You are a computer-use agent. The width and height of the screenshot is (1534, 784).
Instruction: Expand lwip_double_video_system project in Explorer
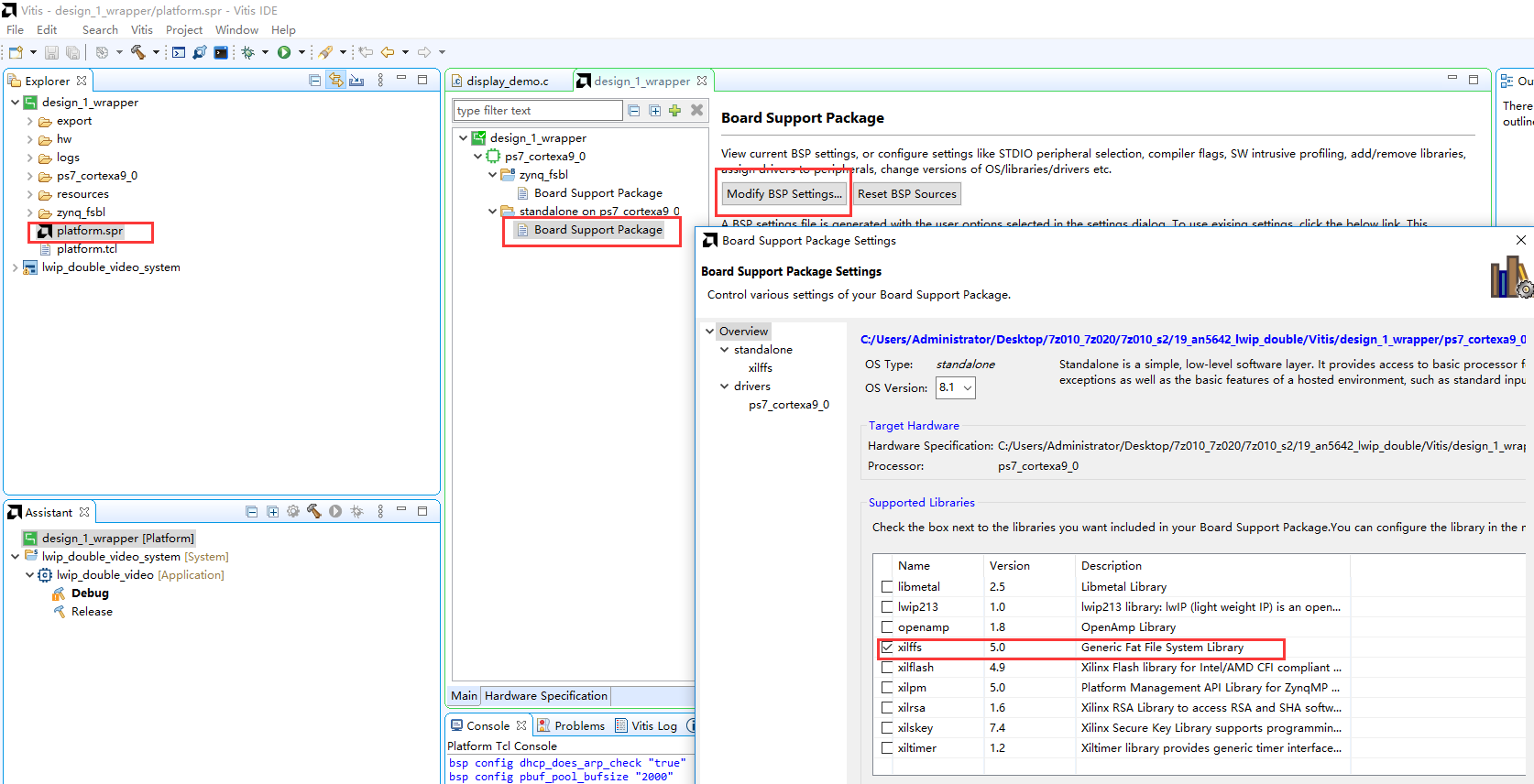(x=15, y=267)
